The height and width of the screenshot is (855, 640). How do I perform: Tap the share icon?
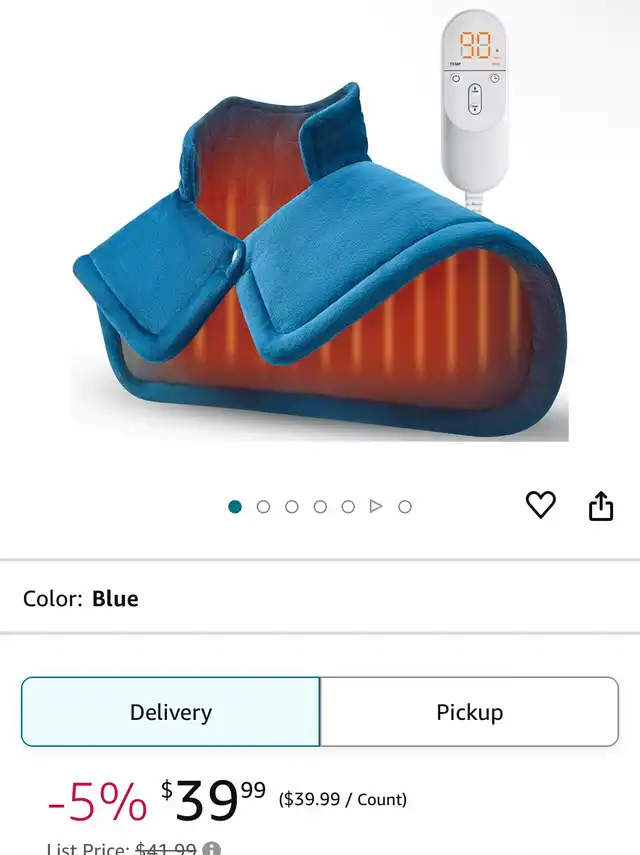tap(601, 506)
